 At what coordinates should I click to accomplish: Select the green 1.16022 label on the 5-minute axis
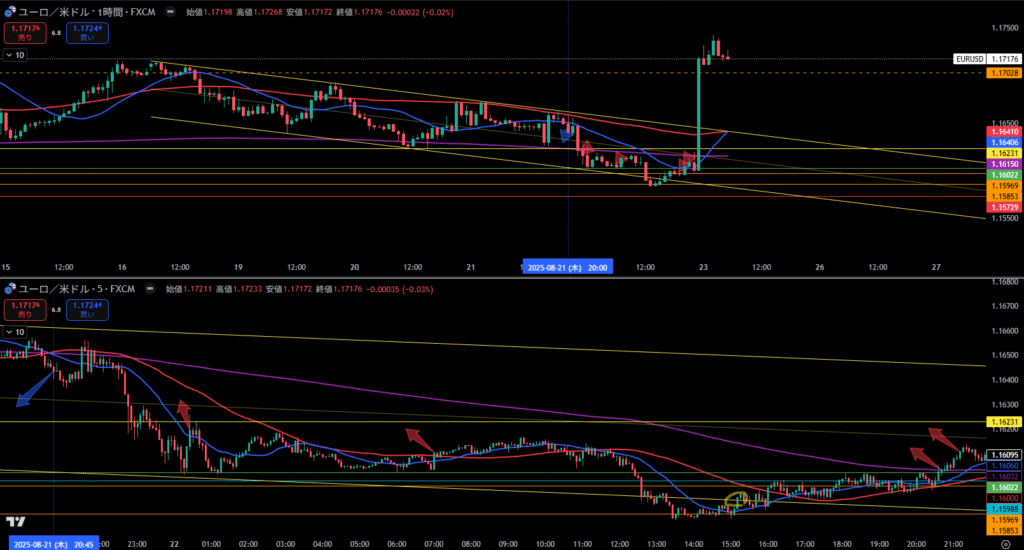1004,487
